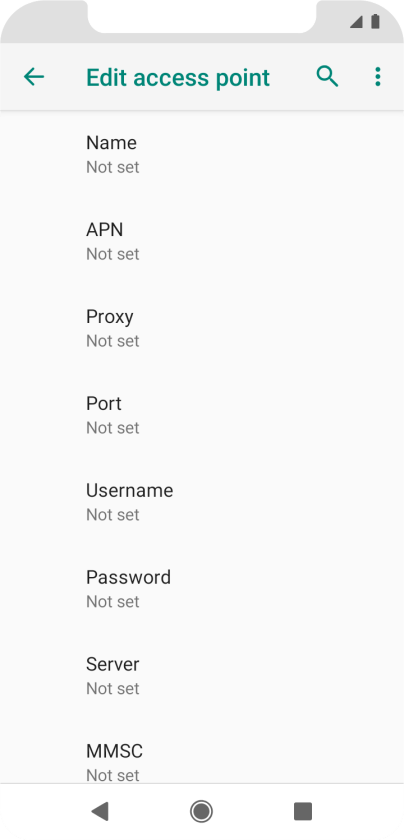Open the Port setting
The height and width of the screenshot is (840, 404).
pos(202,415)
